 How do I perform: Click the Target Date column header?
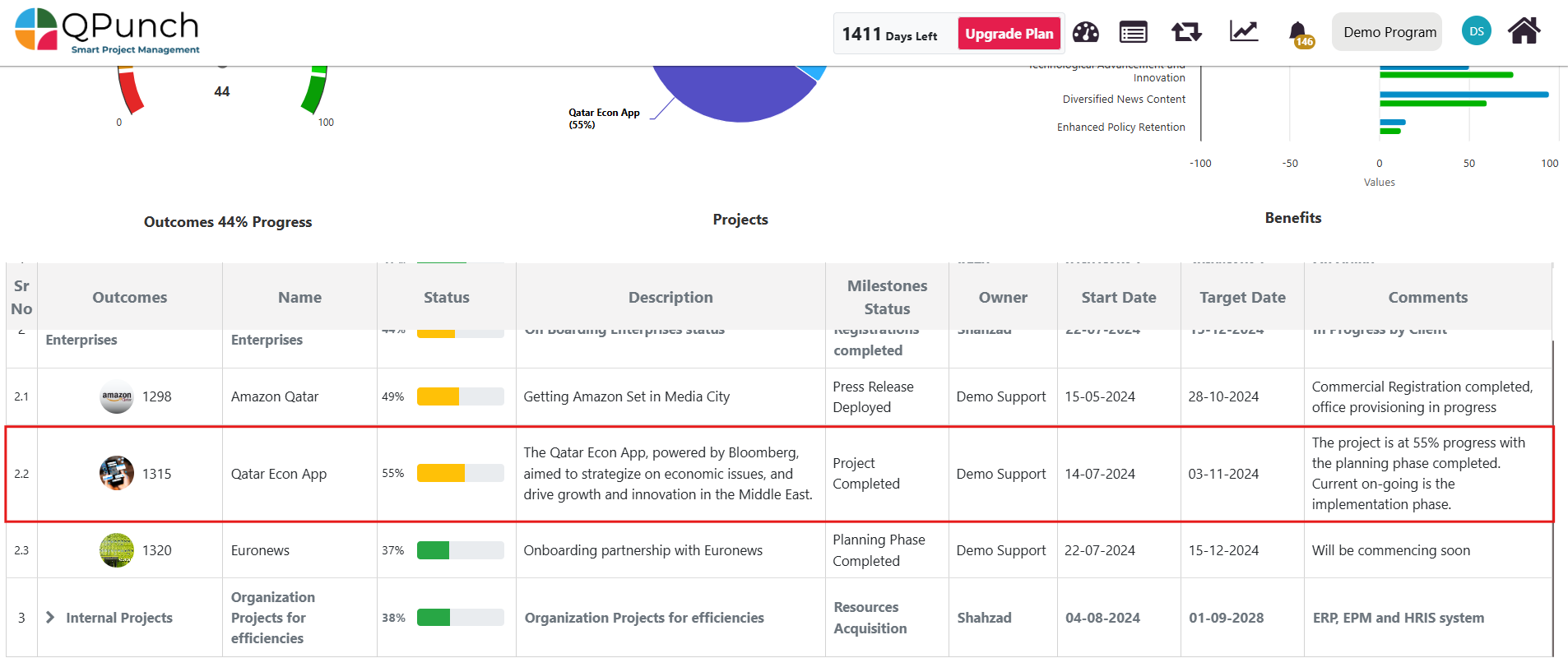click(1241, 297)
